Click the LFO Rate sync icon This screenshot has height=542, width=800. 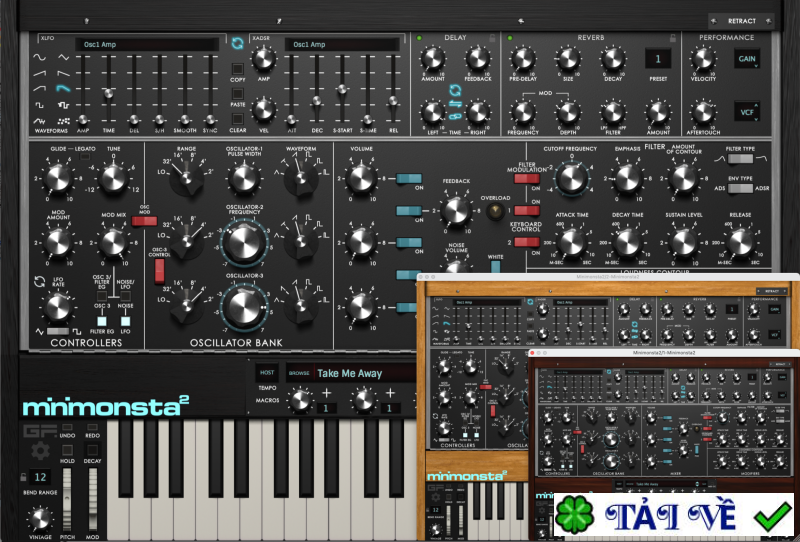click(x=39, y=281)
